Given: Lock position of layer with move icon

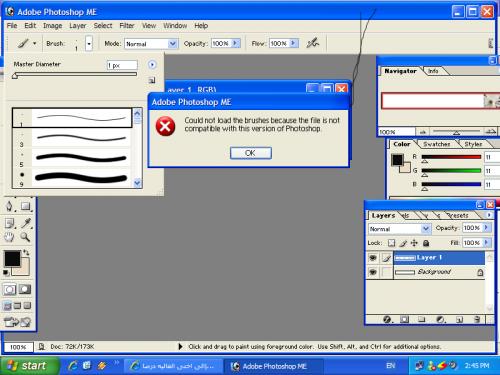Looking at the screenshot, I should 414,243.
